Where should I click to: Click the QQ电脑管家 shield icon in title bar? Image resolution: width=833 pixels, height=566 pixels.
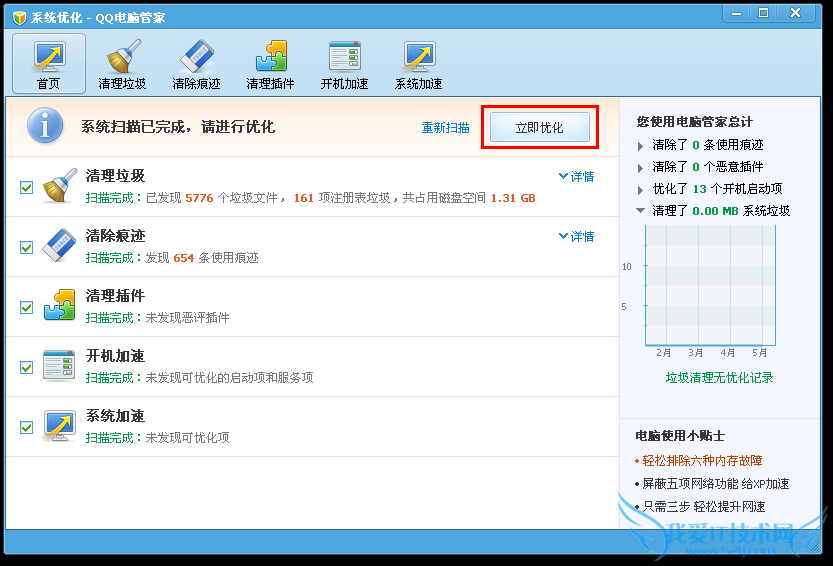tap(20, 18)
